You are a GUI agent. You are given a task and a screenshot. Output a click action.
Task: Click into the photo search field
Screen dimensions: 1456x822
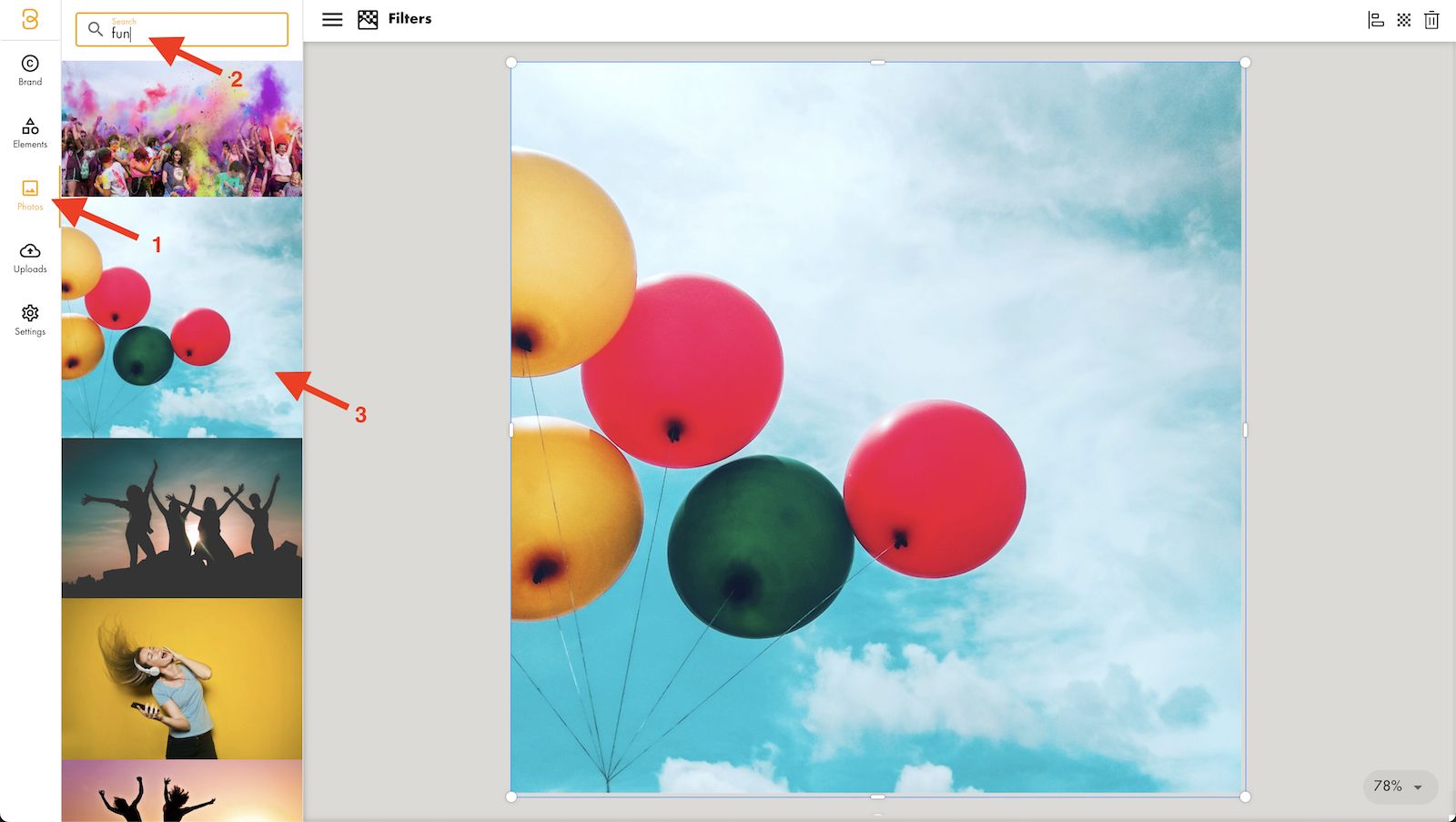(196, 33)
